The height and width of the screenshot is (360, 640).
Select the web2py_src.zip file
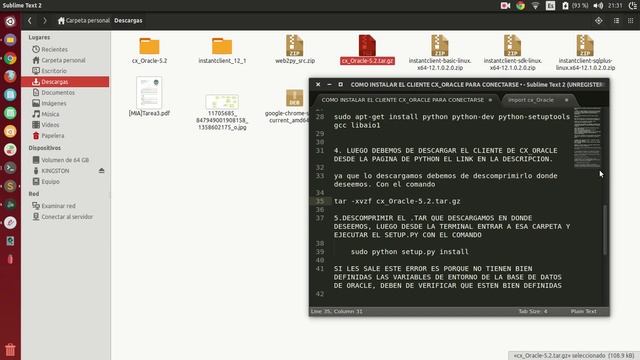[x=295, y=49]
